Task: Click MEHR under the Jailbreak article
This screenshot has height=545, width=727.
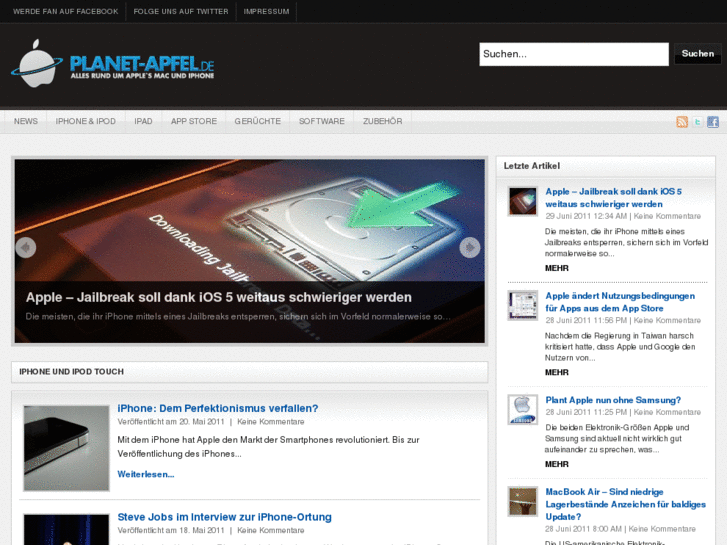Action: pyautogui.click(x=556, y=268)
